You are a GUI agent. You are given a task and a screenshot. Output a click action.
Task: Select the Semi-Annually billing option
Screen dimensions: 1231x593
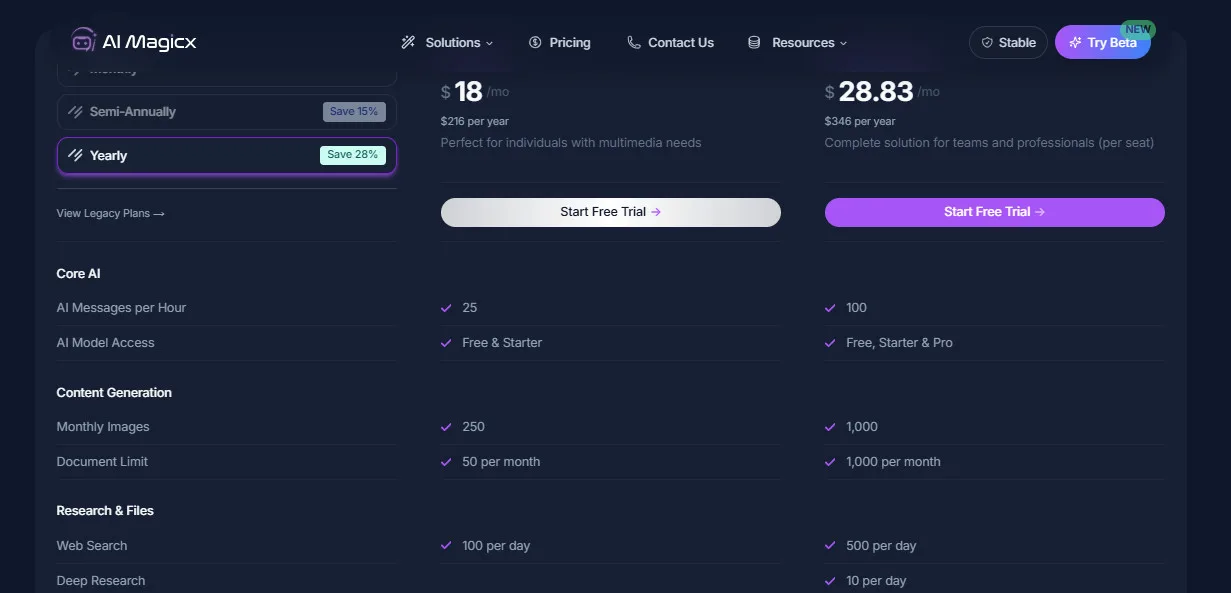tap(226, 112)
